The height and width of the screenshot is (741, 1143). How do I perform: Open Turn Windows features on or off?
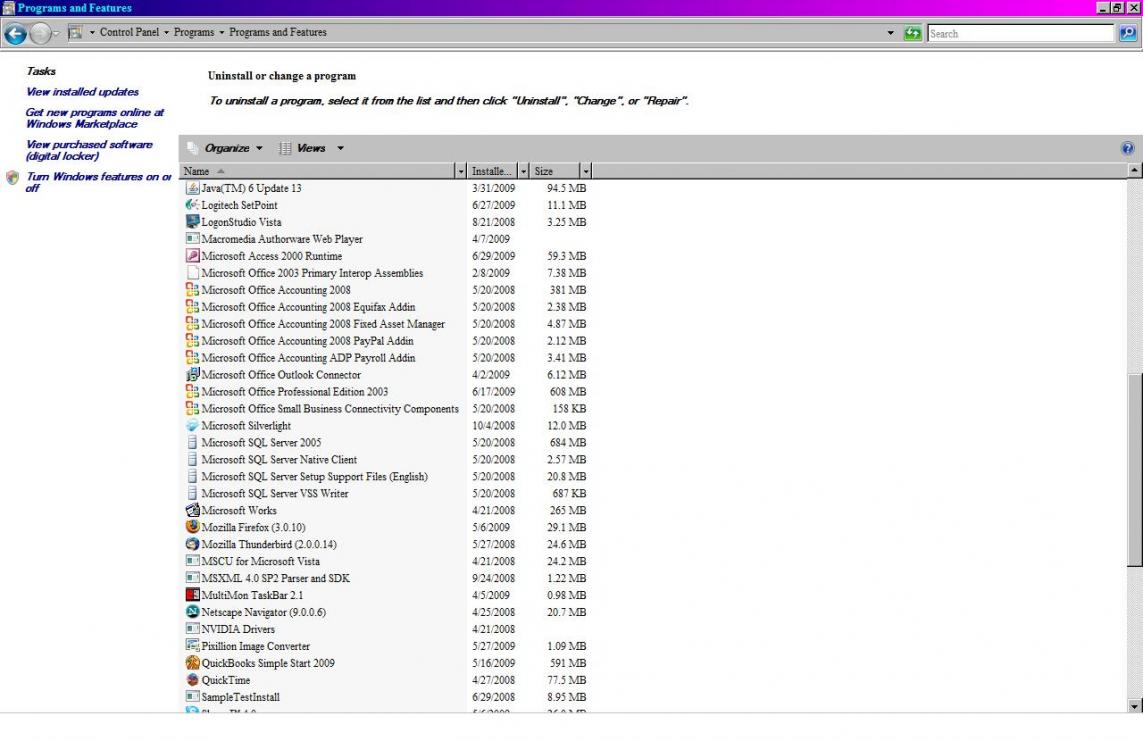(x=98, y=182)
